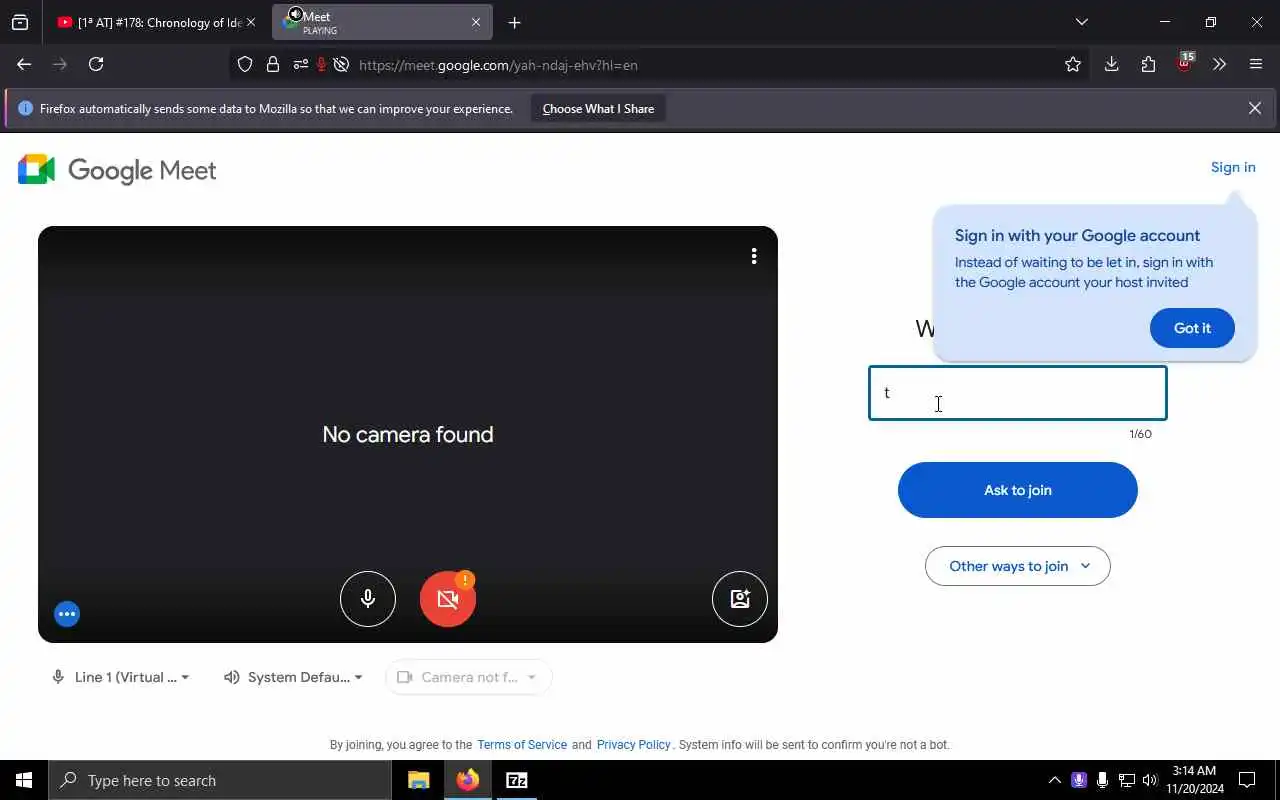This screenshot has height=800, width=1280.
Task: Open 7-Zip from the taskbar
Action: (x=516, y=780)
